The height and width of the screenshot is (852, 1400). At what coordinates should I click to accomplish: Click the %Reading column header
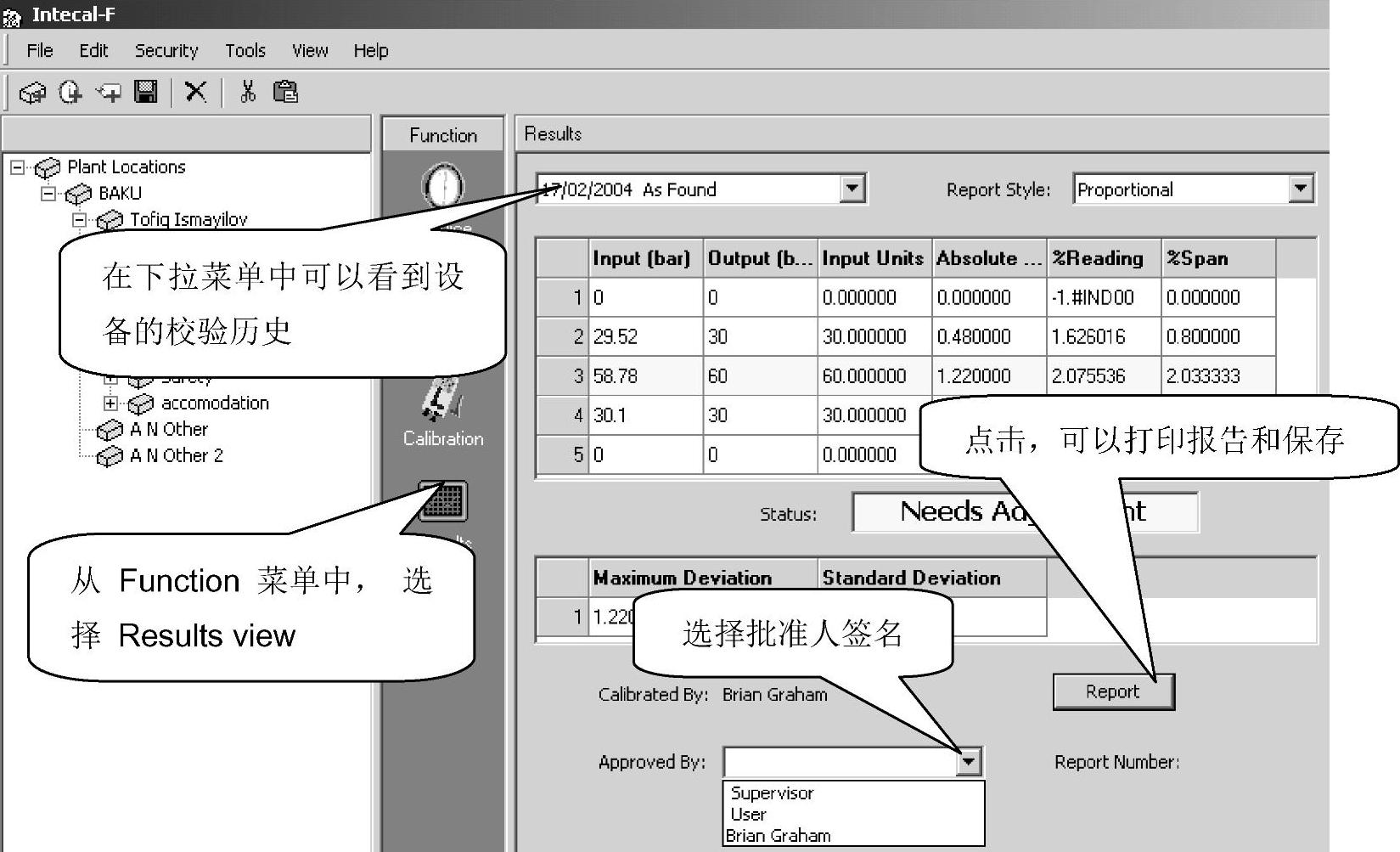(x=1105, y=258)
